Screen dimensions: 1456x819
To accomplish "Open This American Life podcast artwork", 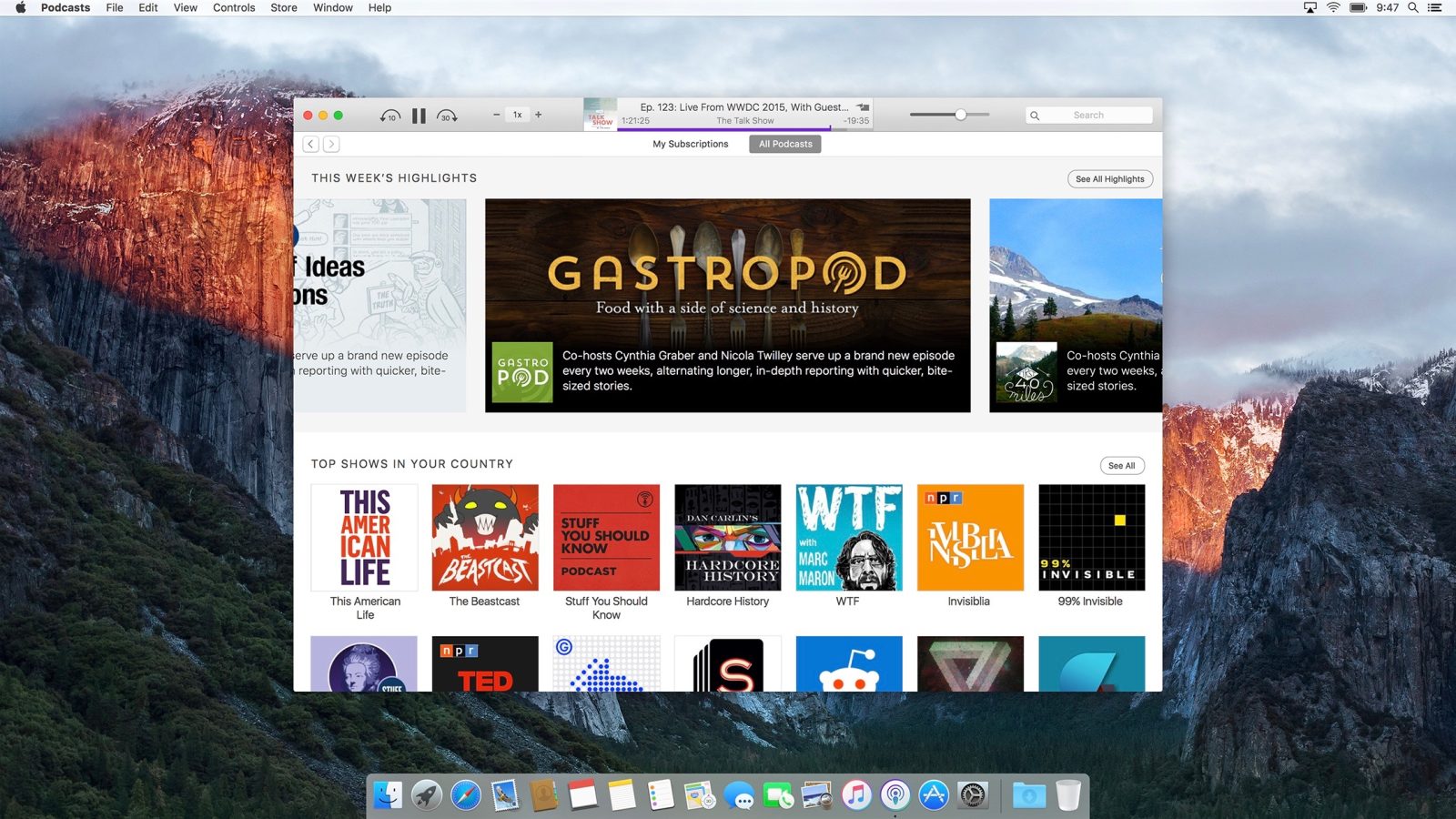I will coord(365,538).
